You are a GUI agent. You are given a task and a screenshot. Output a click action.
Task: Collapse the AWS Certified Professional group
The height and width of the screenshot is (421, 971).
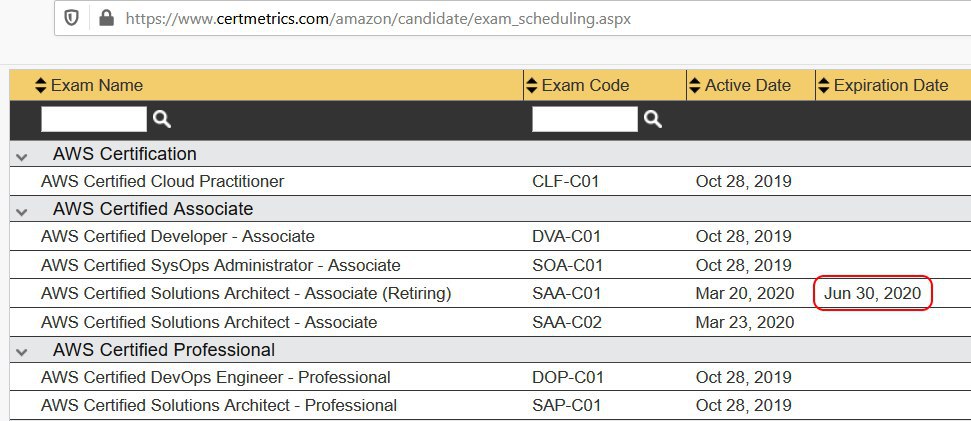click(x=22, y=352)
